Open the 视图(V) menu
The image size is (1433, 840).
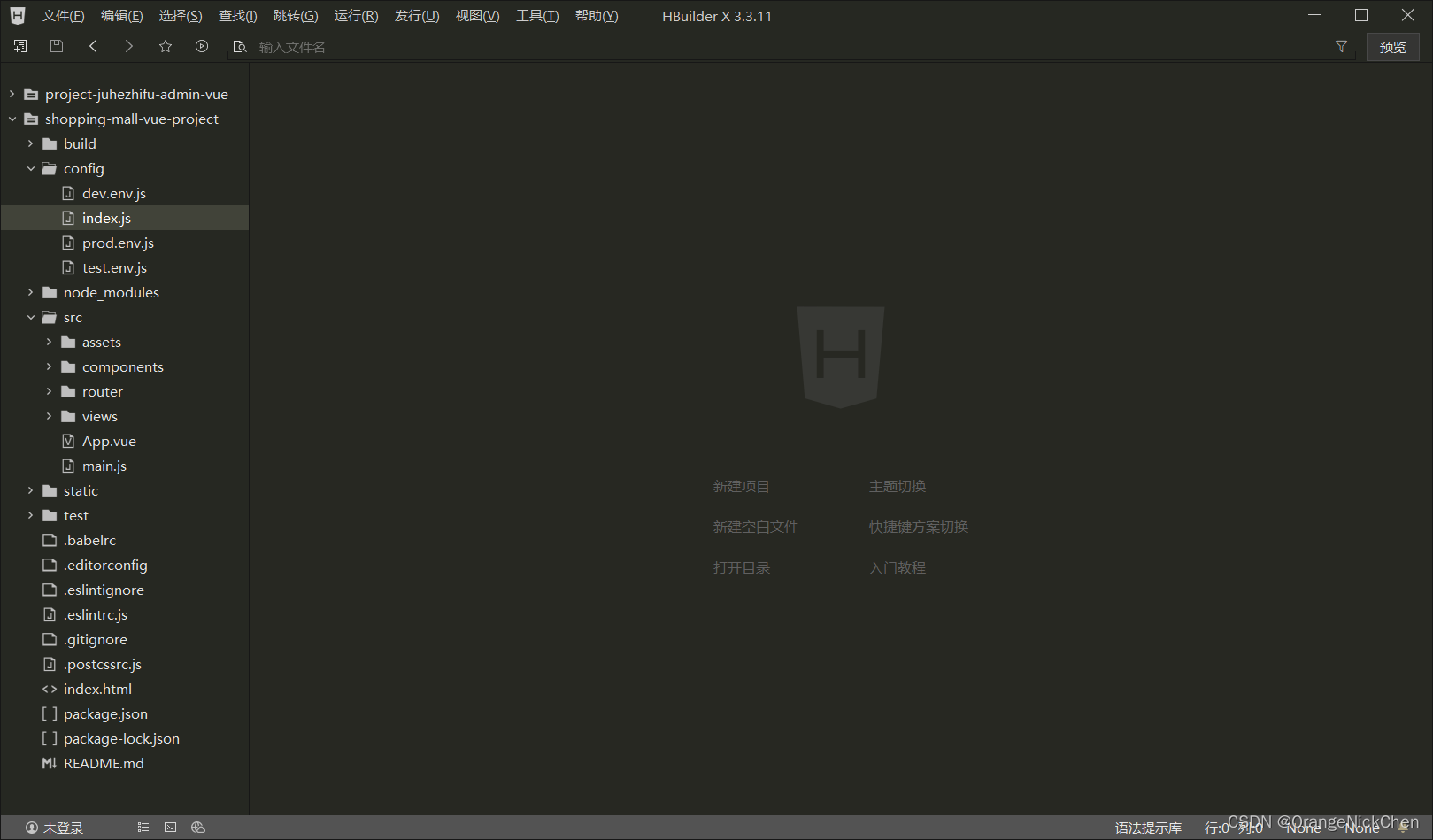(x=477, y=16)
